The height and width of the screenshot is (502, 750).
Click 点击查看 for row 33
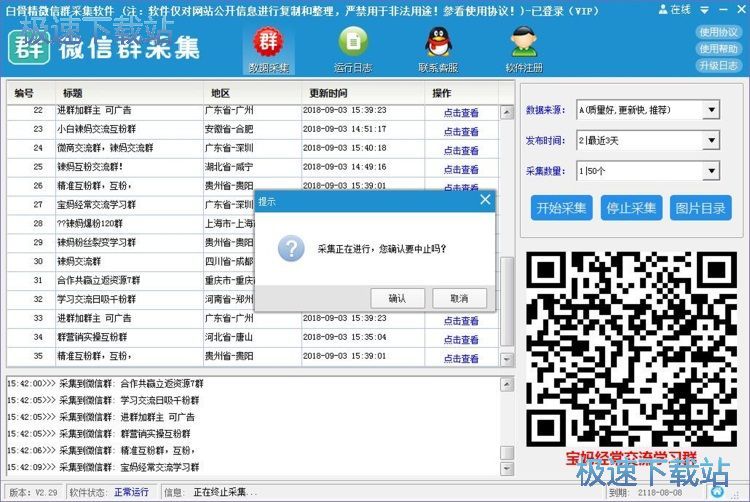click(461, 321)
